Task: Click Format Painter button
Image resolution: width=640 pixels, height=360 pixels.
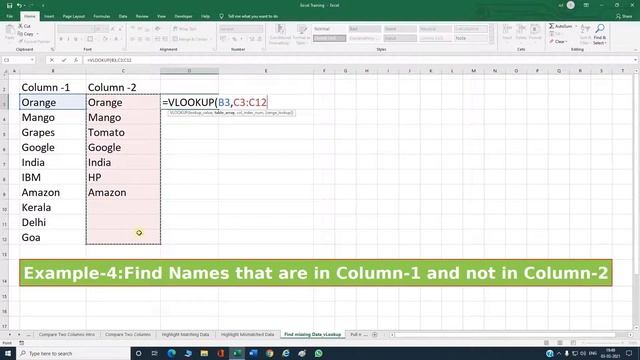Action: click(34, 42)
